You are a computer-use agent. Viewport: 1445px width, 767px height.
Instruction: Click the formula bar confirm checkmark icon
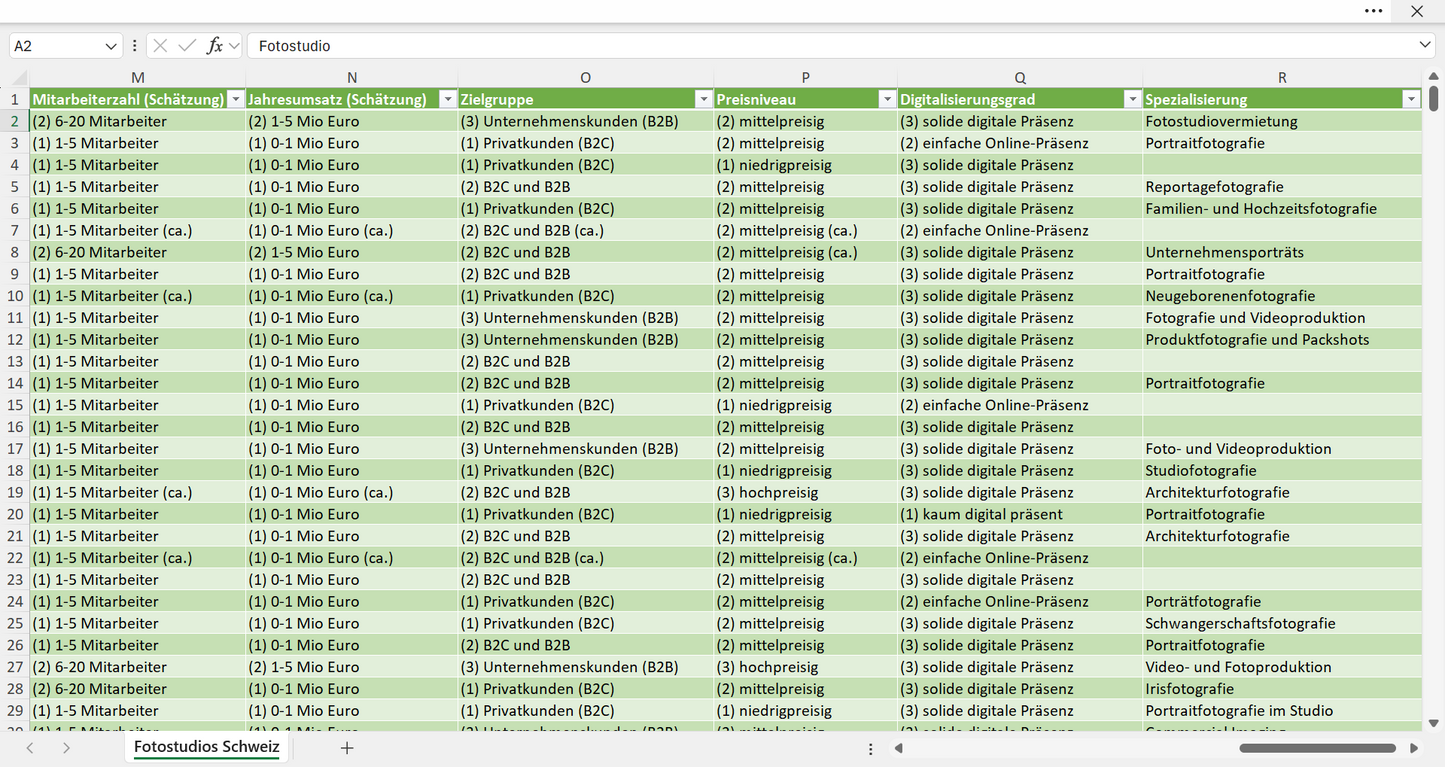pos(187,46)
